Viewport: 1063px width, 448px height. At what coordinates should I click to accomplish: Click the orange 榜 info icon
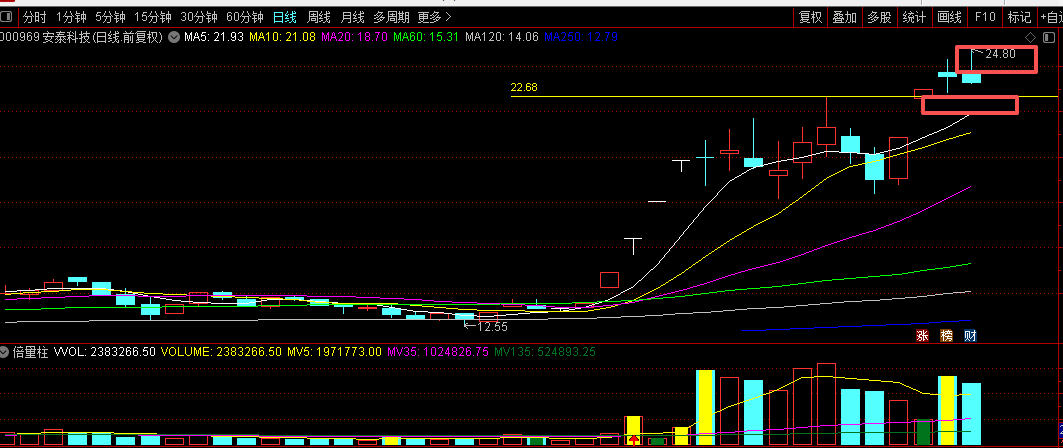pos(946,335)
